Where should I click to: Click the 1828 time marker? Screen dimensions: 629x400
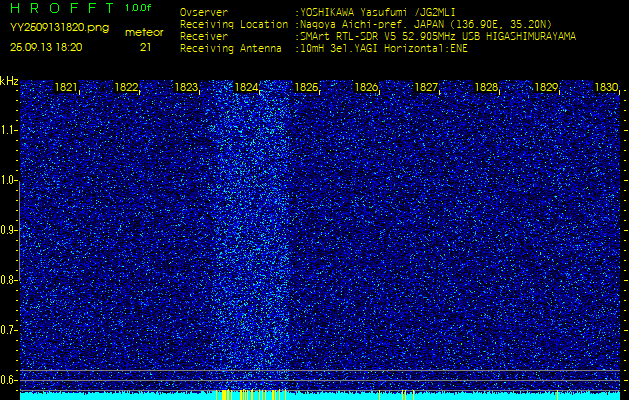[486, 87]
